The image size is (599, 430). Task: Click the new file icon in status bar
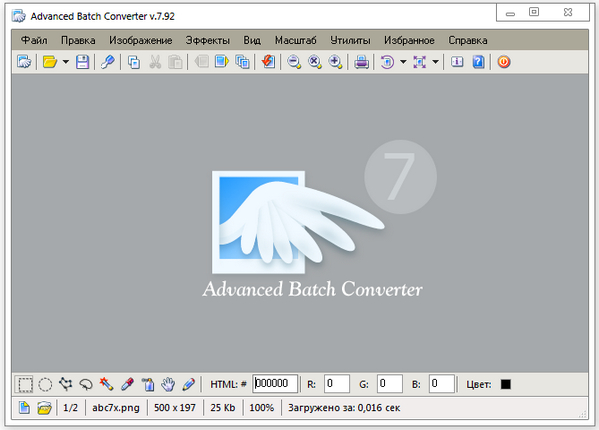click(24, 407)
